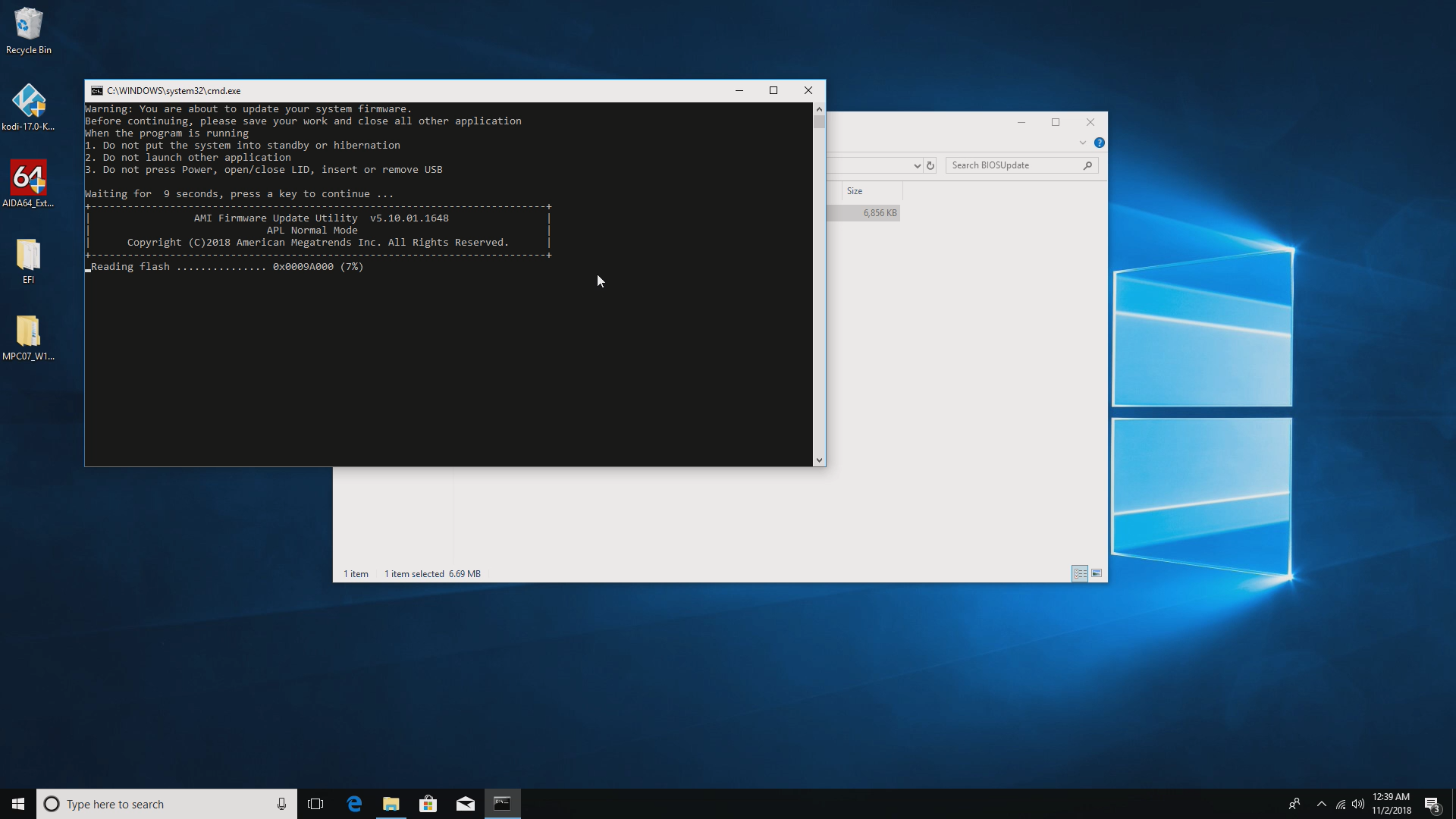Click the cmd window scroll up arrow
This screenshot has height=819, width=1456.
tap(819, 109)
